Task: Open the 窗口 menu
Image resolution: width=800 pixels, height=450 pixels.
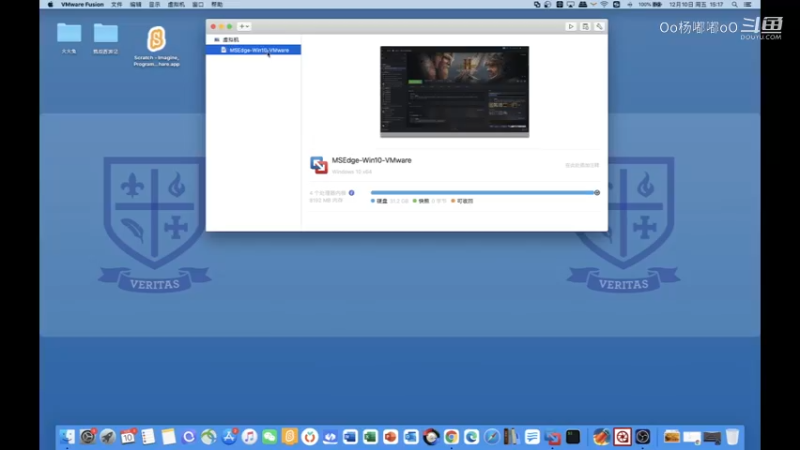Action: click(198, 5)
